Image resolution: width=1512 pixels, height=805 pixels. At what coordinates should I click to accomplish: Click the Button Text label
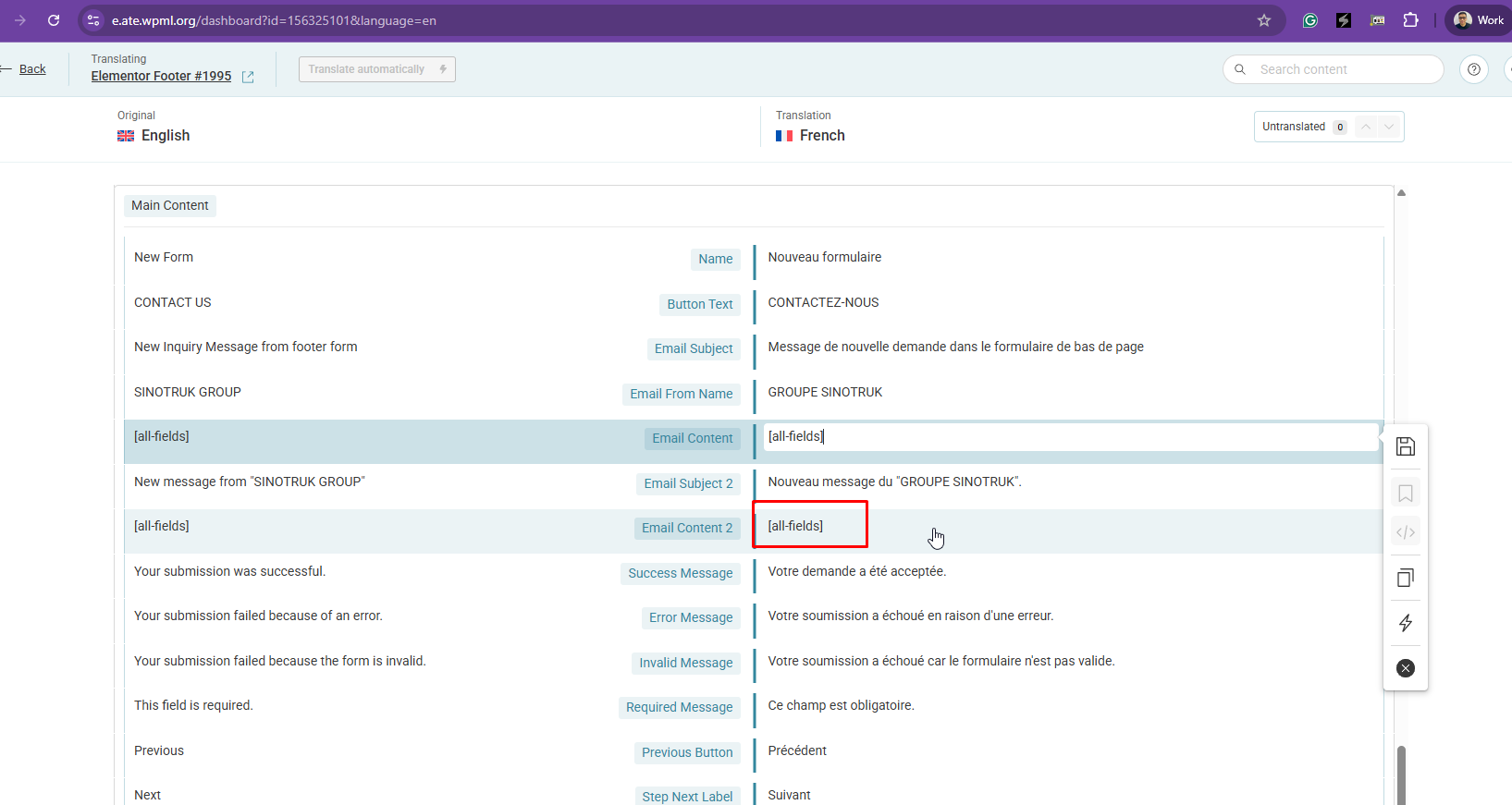point(700,304)
